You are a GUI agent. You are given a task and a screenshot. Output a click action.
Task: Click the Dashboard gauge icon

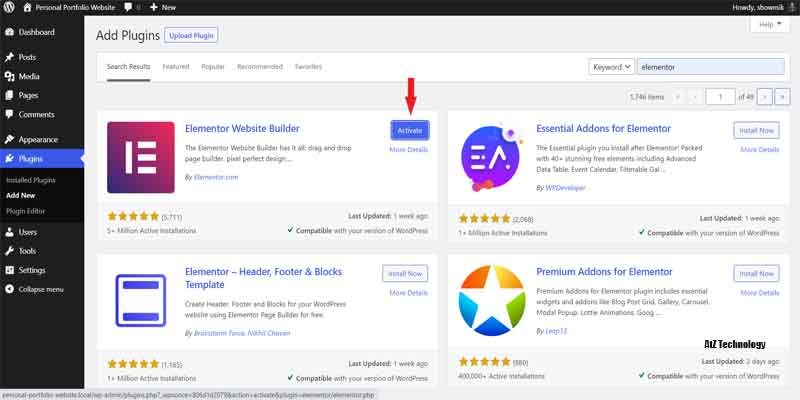9,32
